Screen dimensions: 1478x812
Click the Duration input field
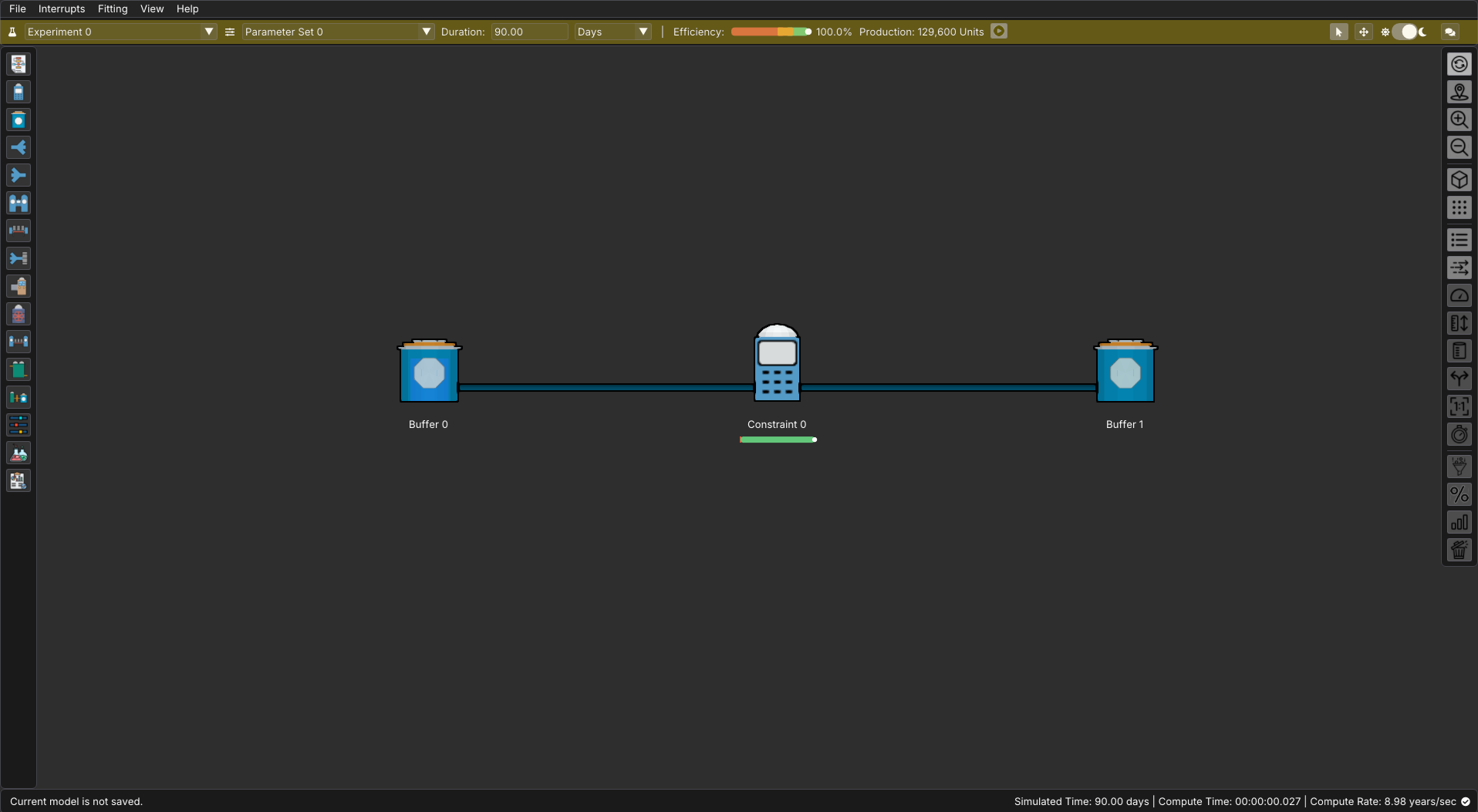pyautogui.click(x=529, y=32)
